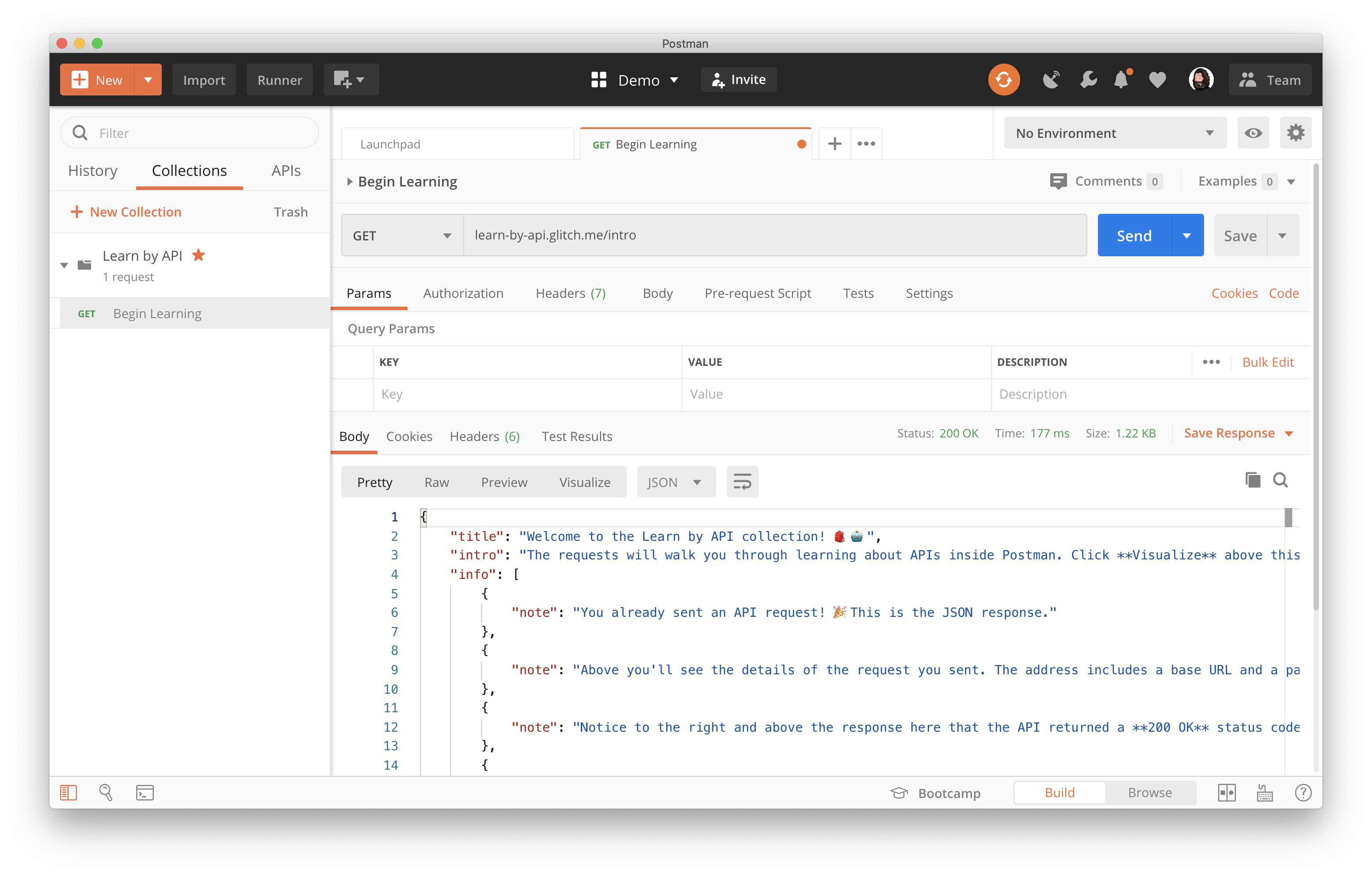Viewport: 1372px width, 874px height.
Task: Switch to the History tab
Action: 92,171
